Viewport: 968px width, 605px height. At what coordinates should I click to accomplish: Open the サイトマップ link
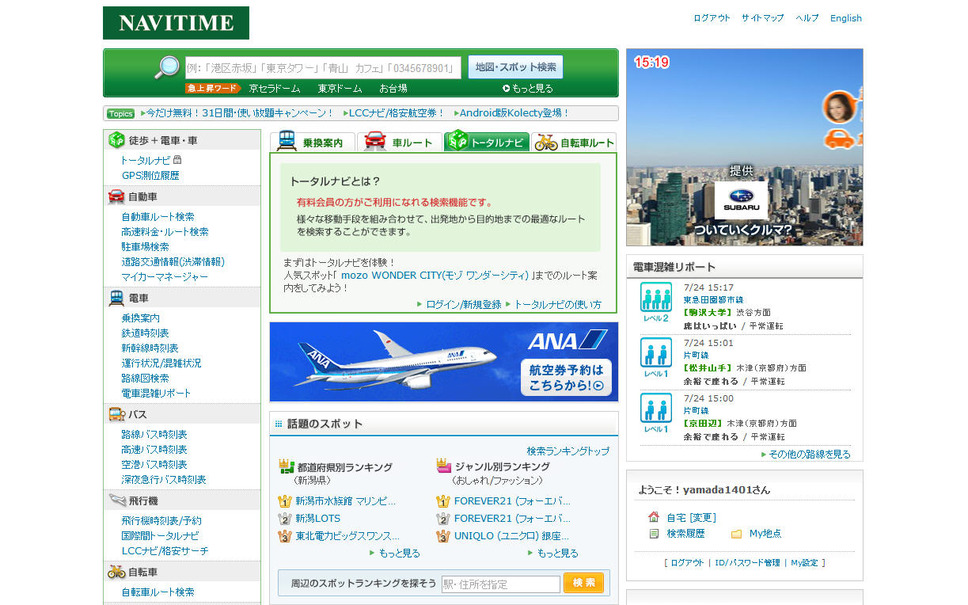(x=762, y=19)
